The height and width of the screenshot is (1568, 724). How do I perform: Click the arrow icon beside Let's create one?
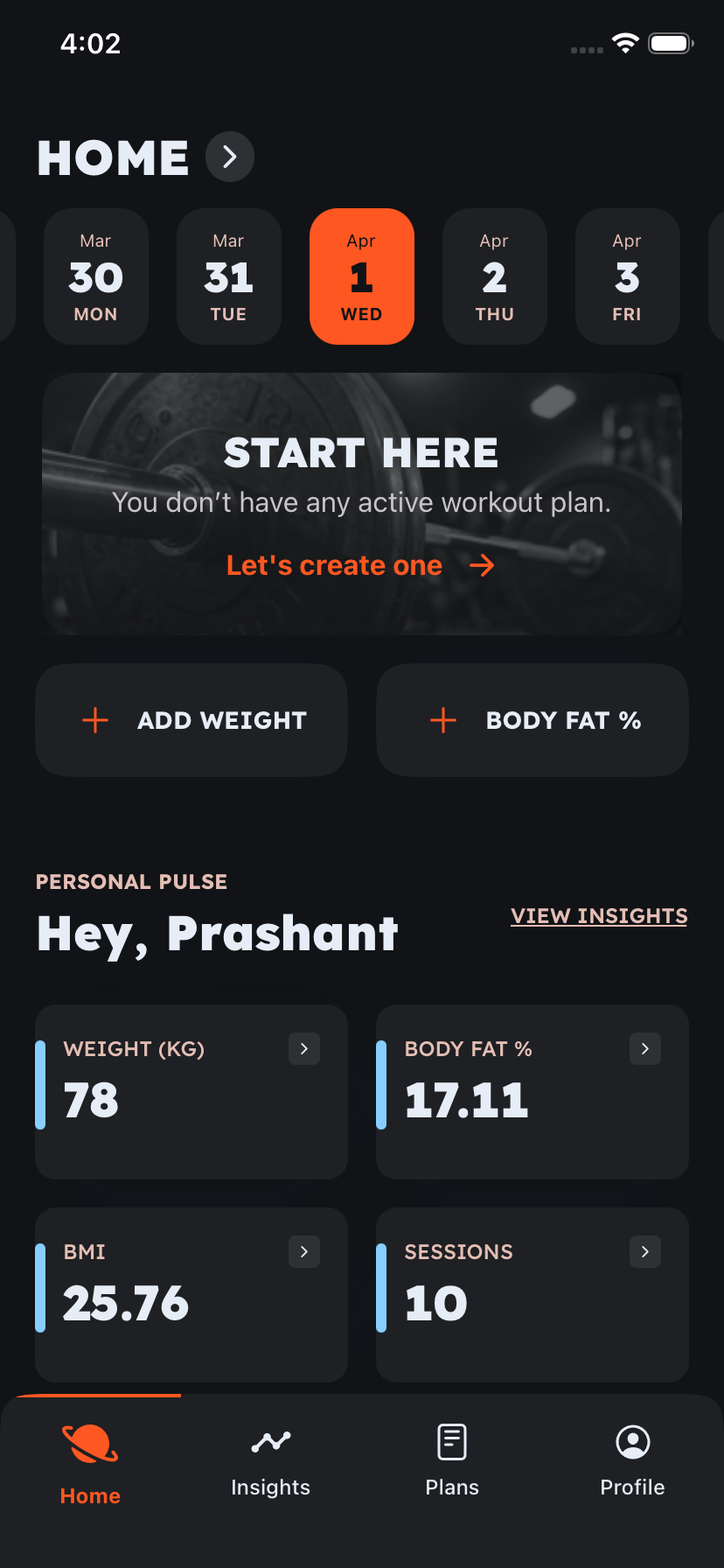pyautogui.click(x=482, y=565)
